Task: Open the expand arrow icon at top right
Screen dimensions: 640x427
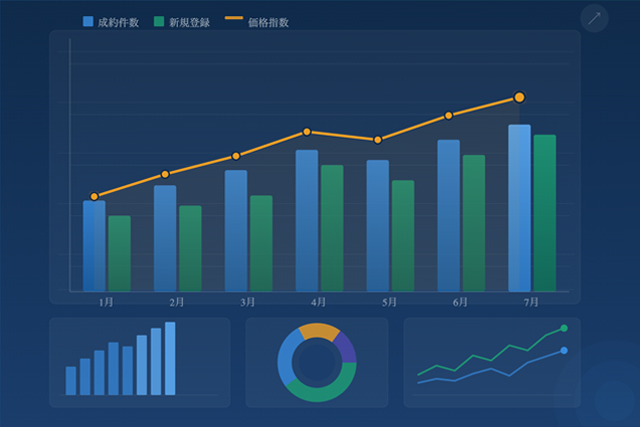Action: pos(594,18)
